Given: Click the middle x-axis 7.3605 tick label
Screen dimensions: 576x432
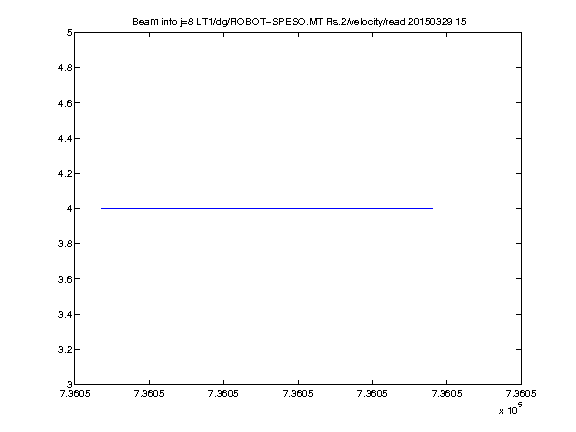Looking at the screenshot, I should coord(298,394).
